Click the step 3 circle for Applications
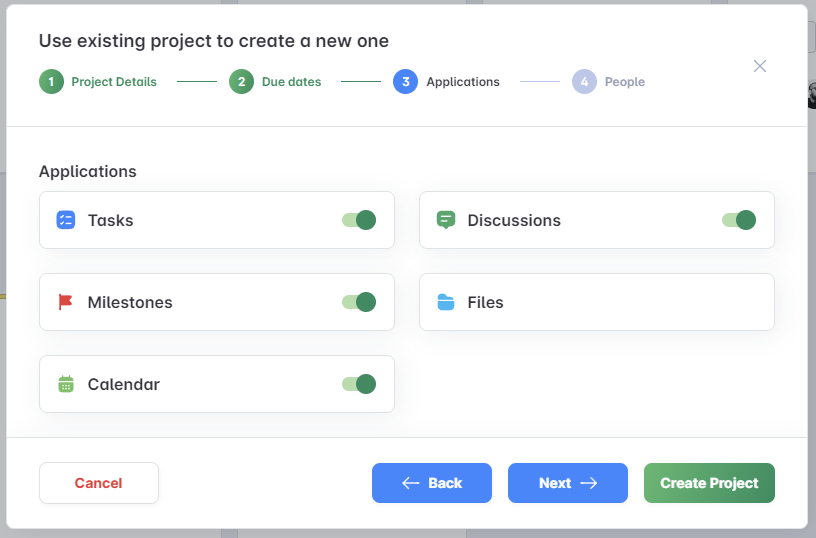The height and width of the screenshot is (538, 816). tap(405, 82)
